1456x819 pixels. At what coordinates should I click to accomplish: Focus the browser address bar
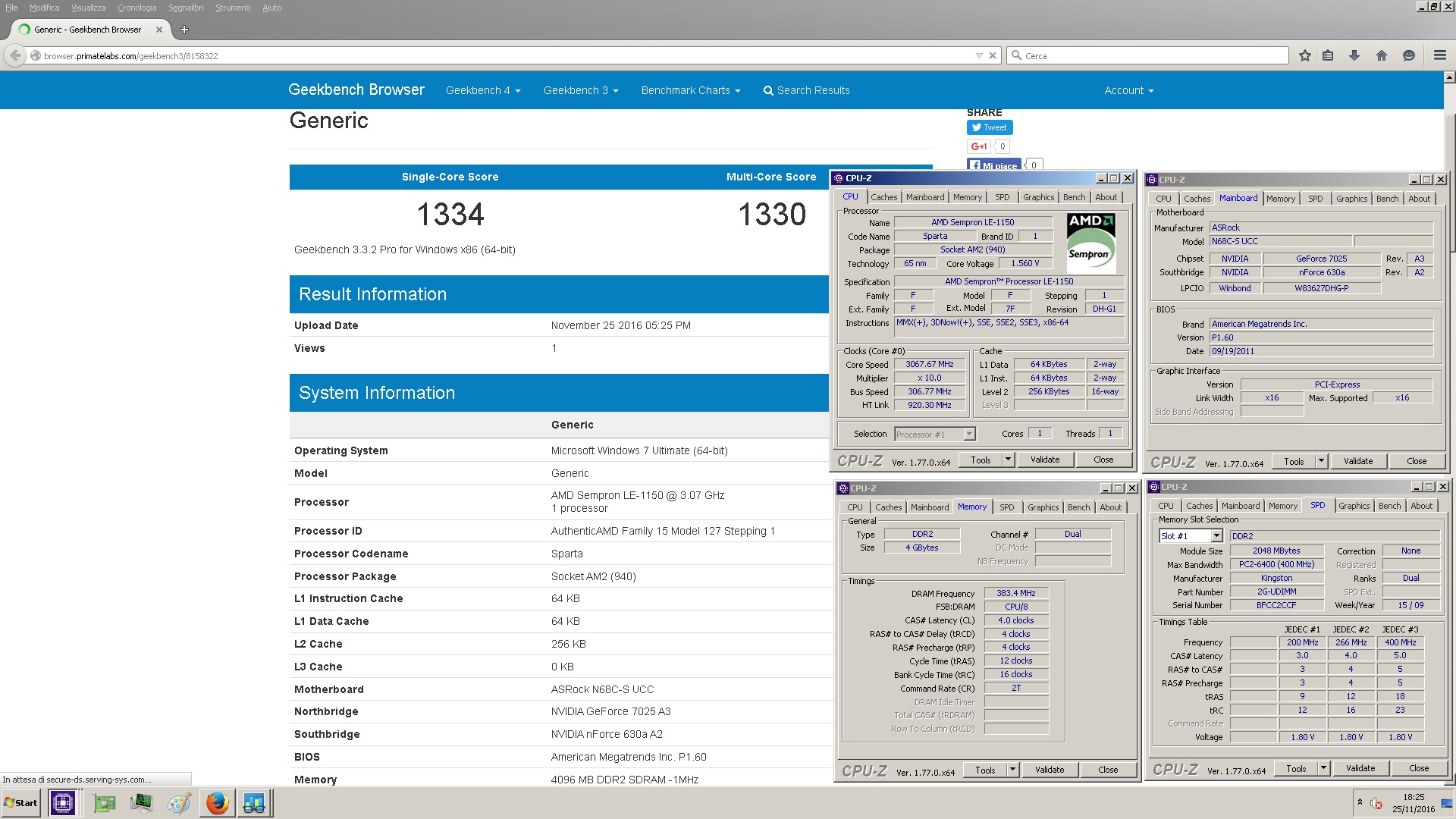point(508,55)
